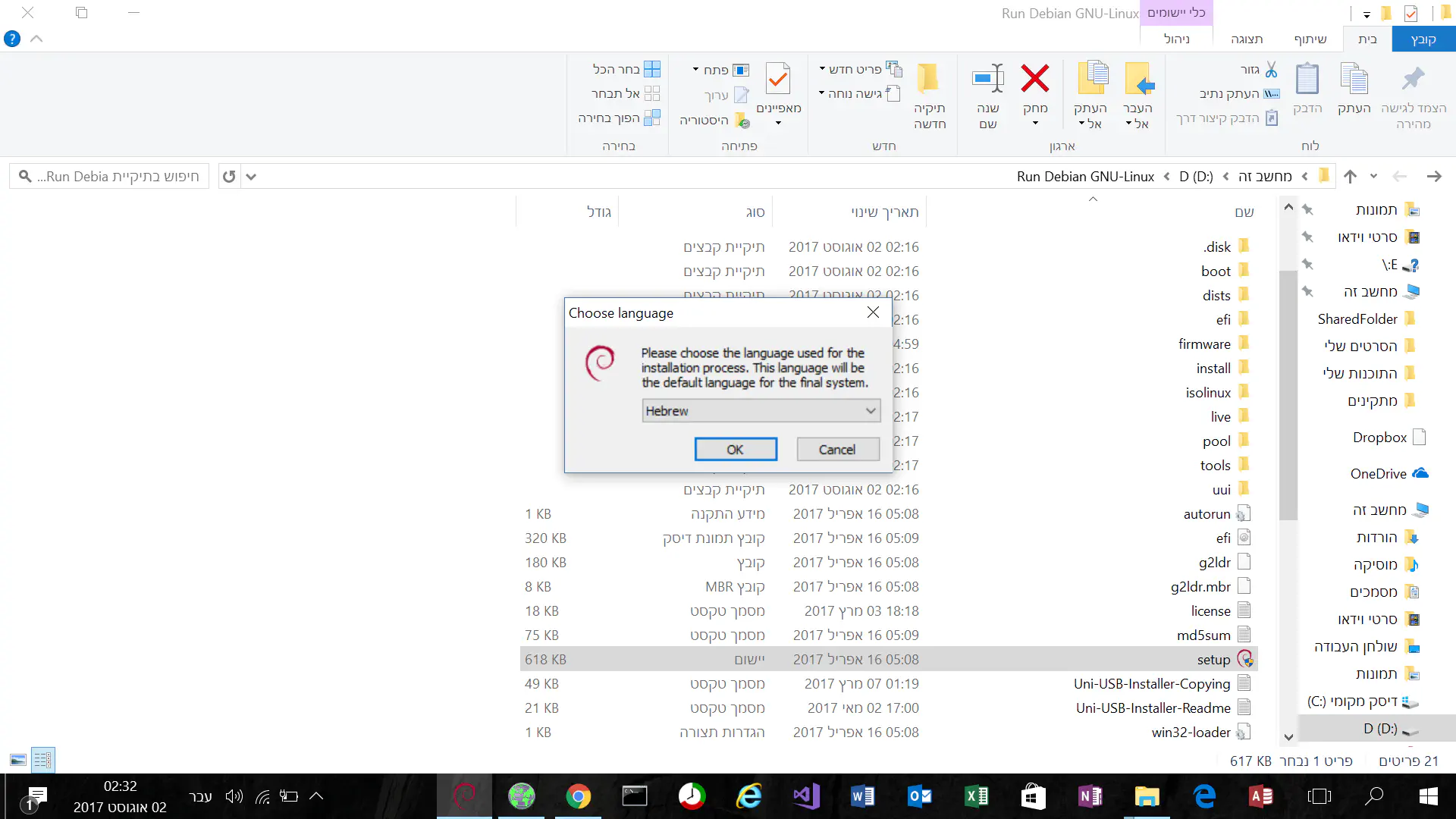Click the Rename icon in ribbon
The image size is (1456, 819).
point(987,79)
